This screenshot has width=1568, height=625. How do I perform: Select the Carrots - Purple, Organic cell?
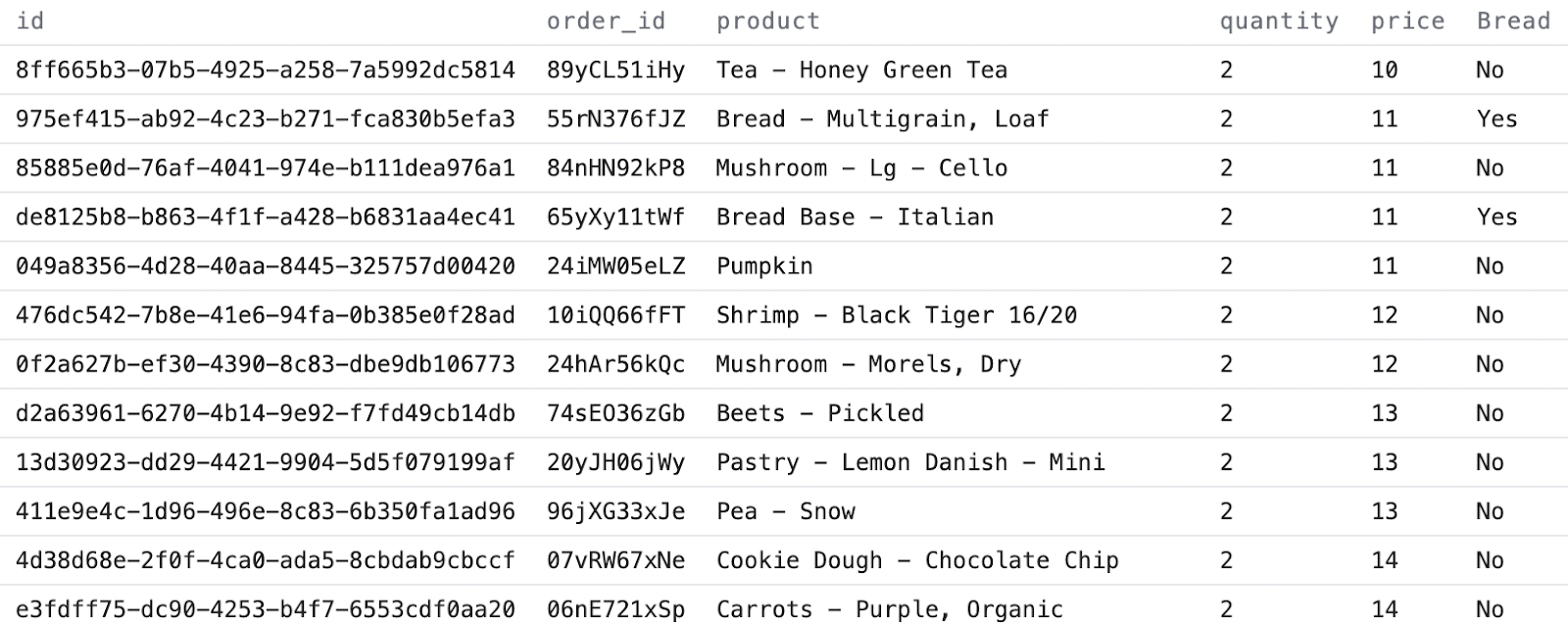pyautogui.click(x=889, y=608)
